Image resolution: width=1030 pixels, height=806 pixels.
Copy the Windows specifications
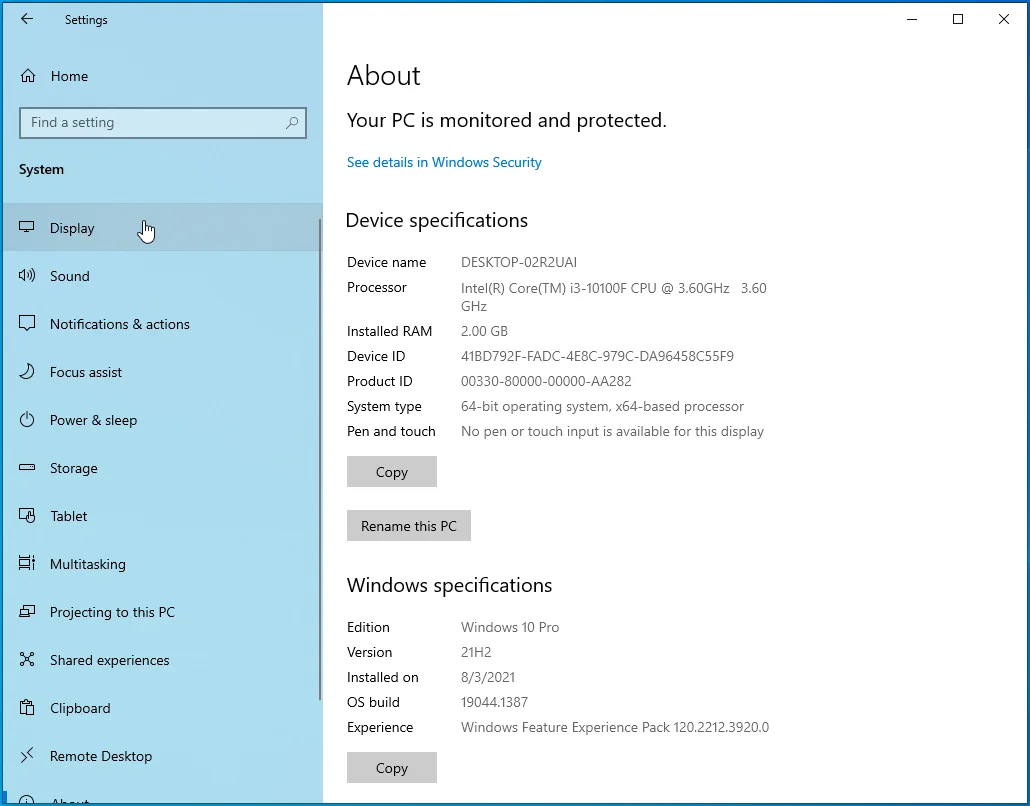392,767
